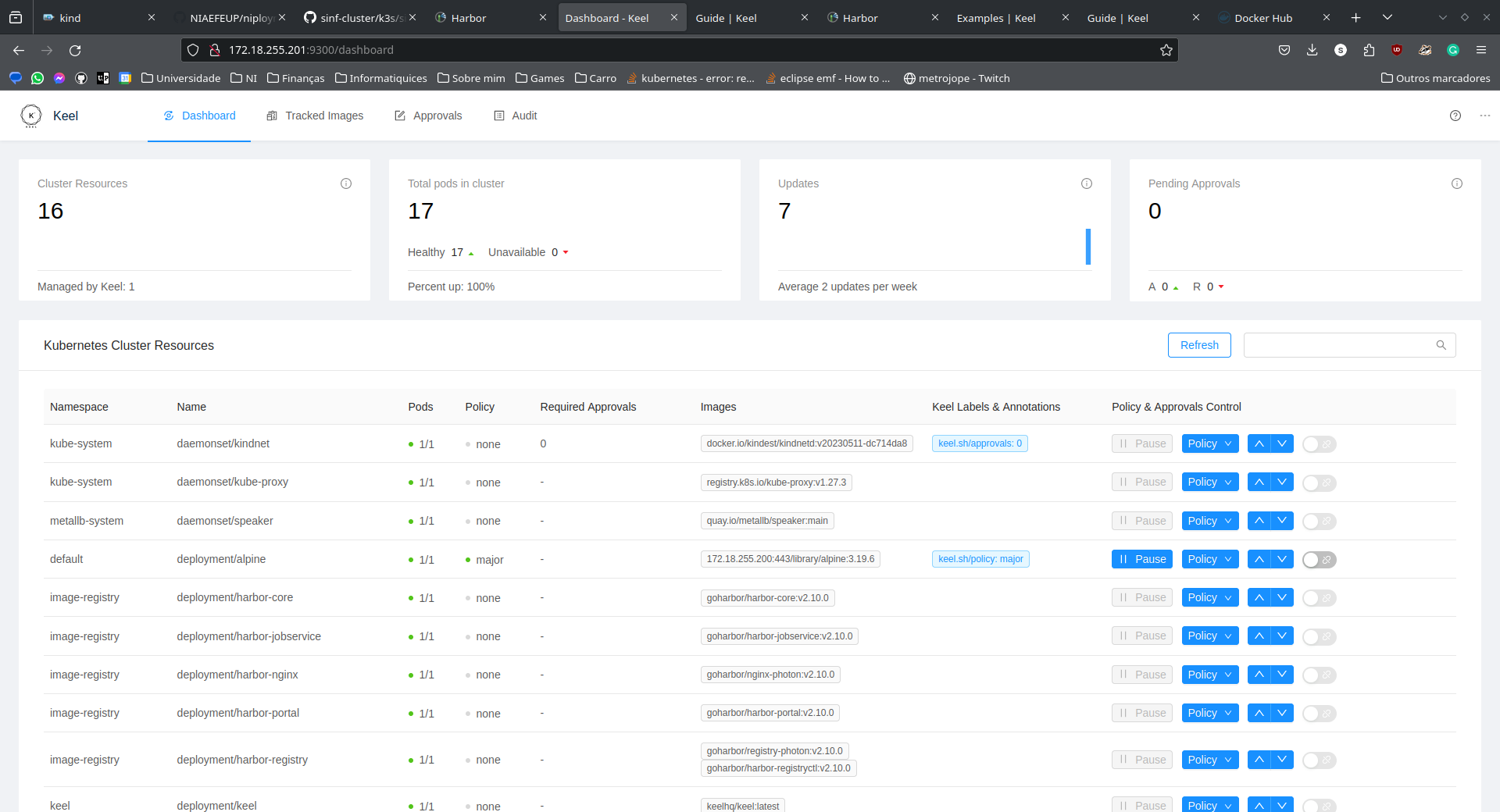
Task: Switch to the Dashboard nav tab
Action: (199, 116)
